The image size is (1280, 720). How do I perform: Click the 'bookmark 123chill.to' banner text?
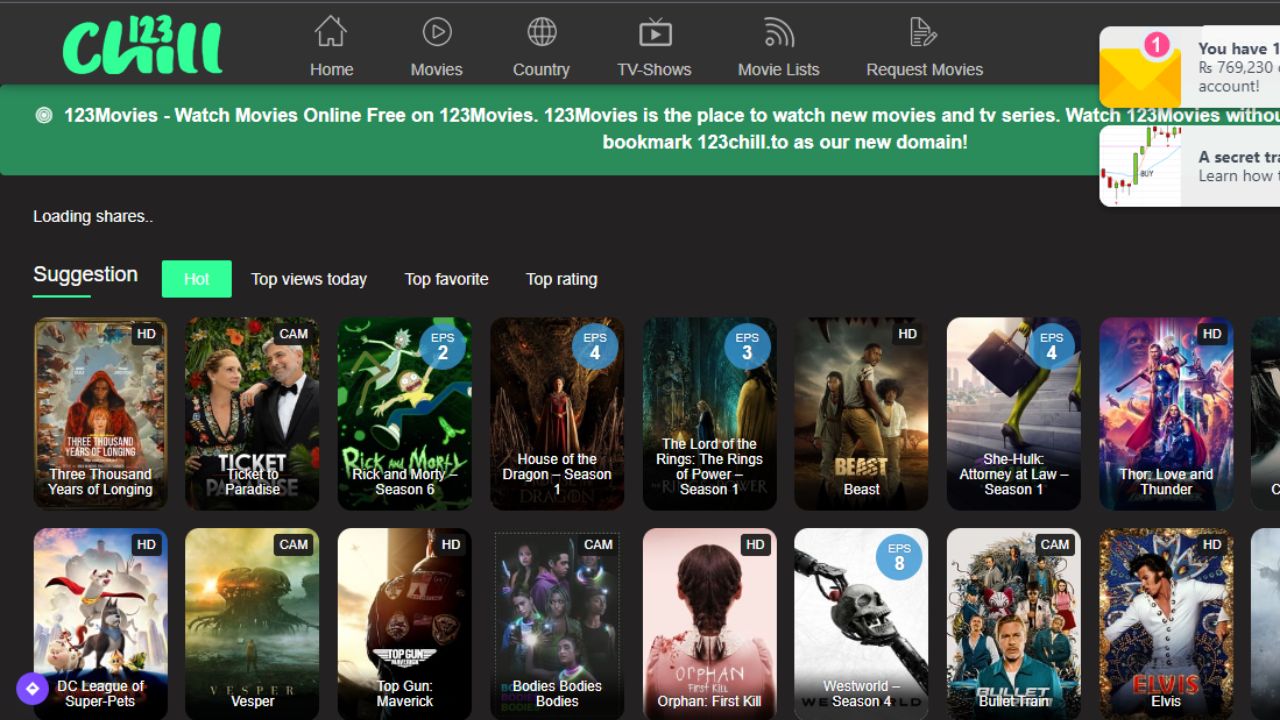coord(785,142)
